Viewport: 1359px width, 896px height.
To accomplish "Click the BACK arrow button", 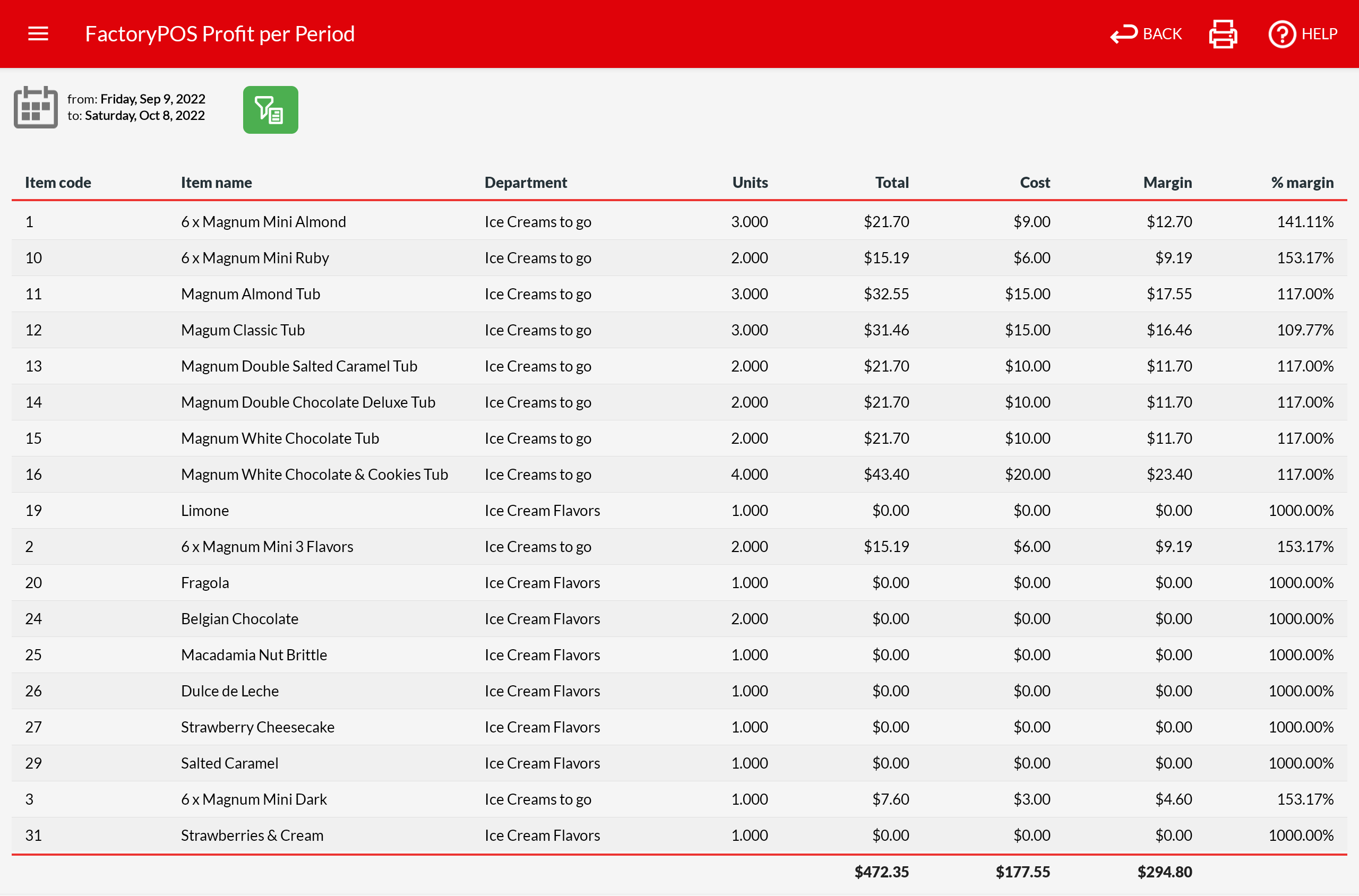I will coord(1146,34).
